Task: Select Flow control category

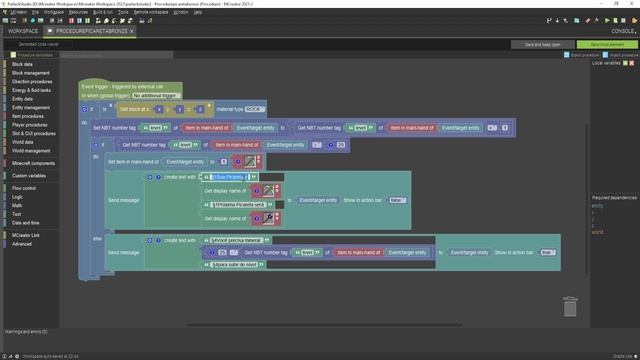Action: click(24, 189)
